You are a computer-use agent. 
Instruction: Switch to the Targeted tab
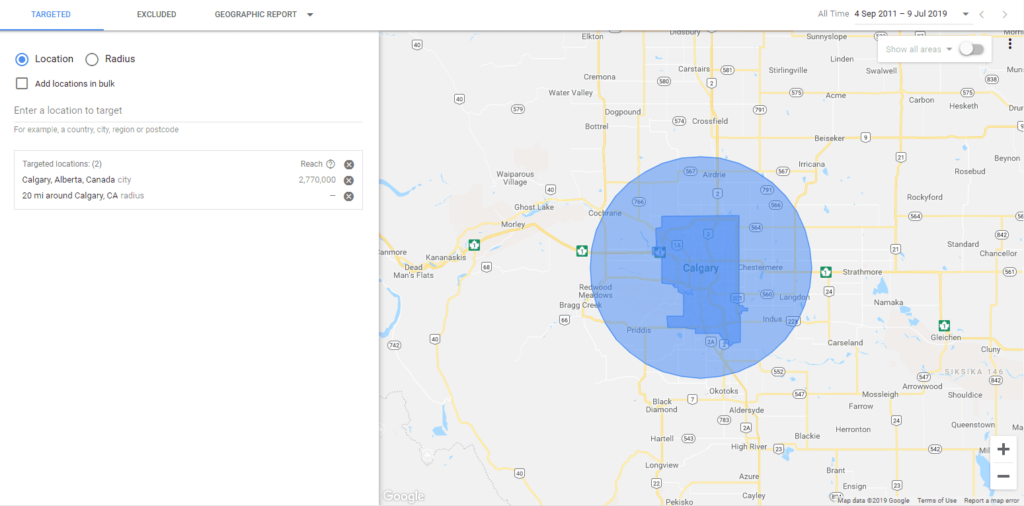[x=50, y=15]
